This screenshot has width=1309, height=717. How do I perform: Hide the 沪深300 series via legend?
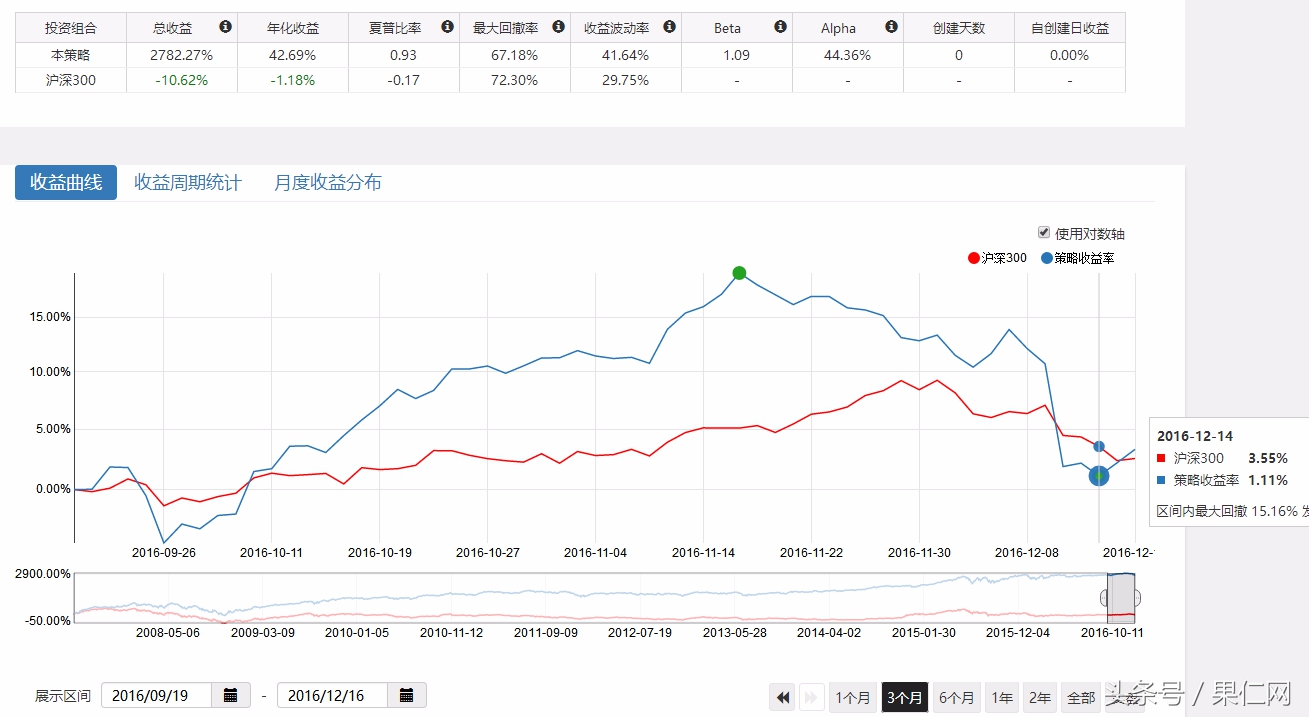click(998, 258)
